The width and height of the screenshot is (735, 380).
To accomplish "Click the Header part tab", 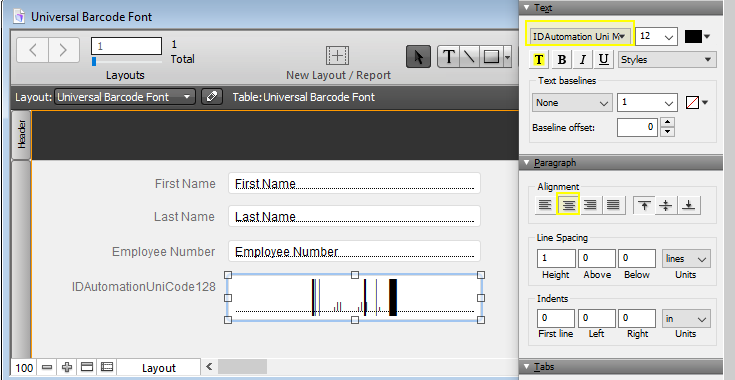I will pyautogui.click(x=22, y=135).
